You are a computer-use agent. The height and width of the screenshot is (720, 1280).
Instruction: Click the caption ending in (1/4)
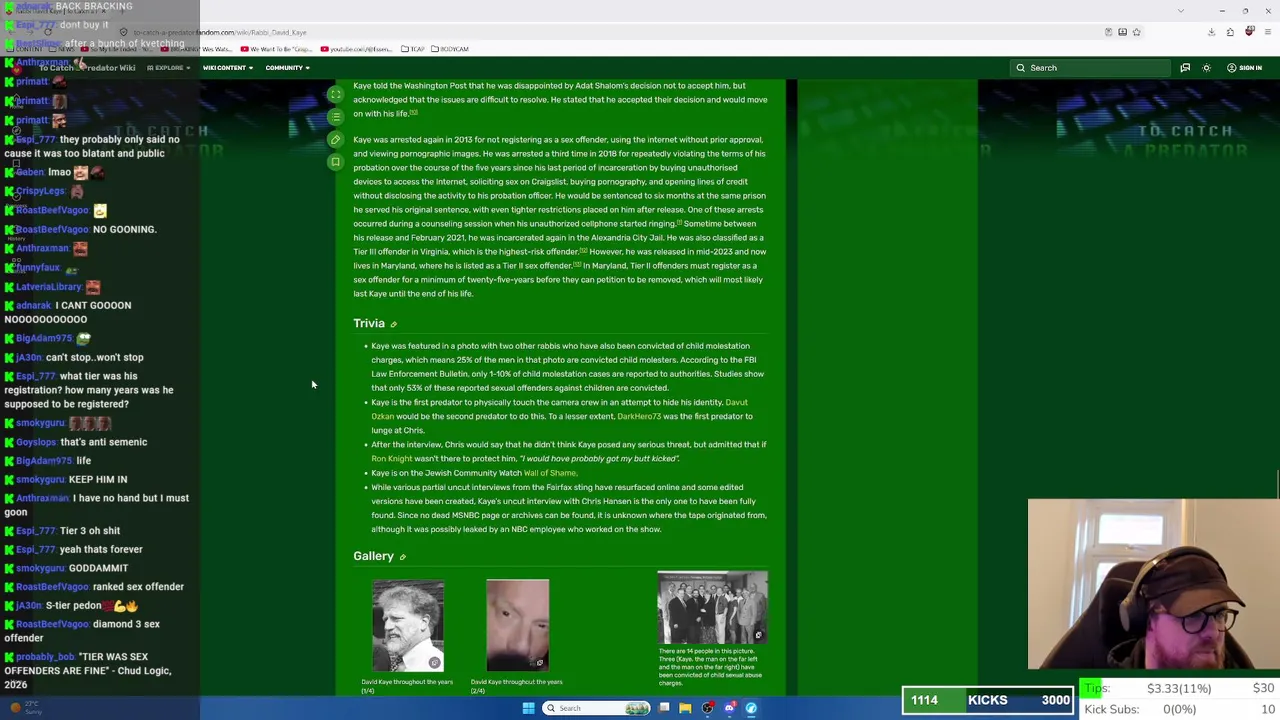(x=407, y=686)
